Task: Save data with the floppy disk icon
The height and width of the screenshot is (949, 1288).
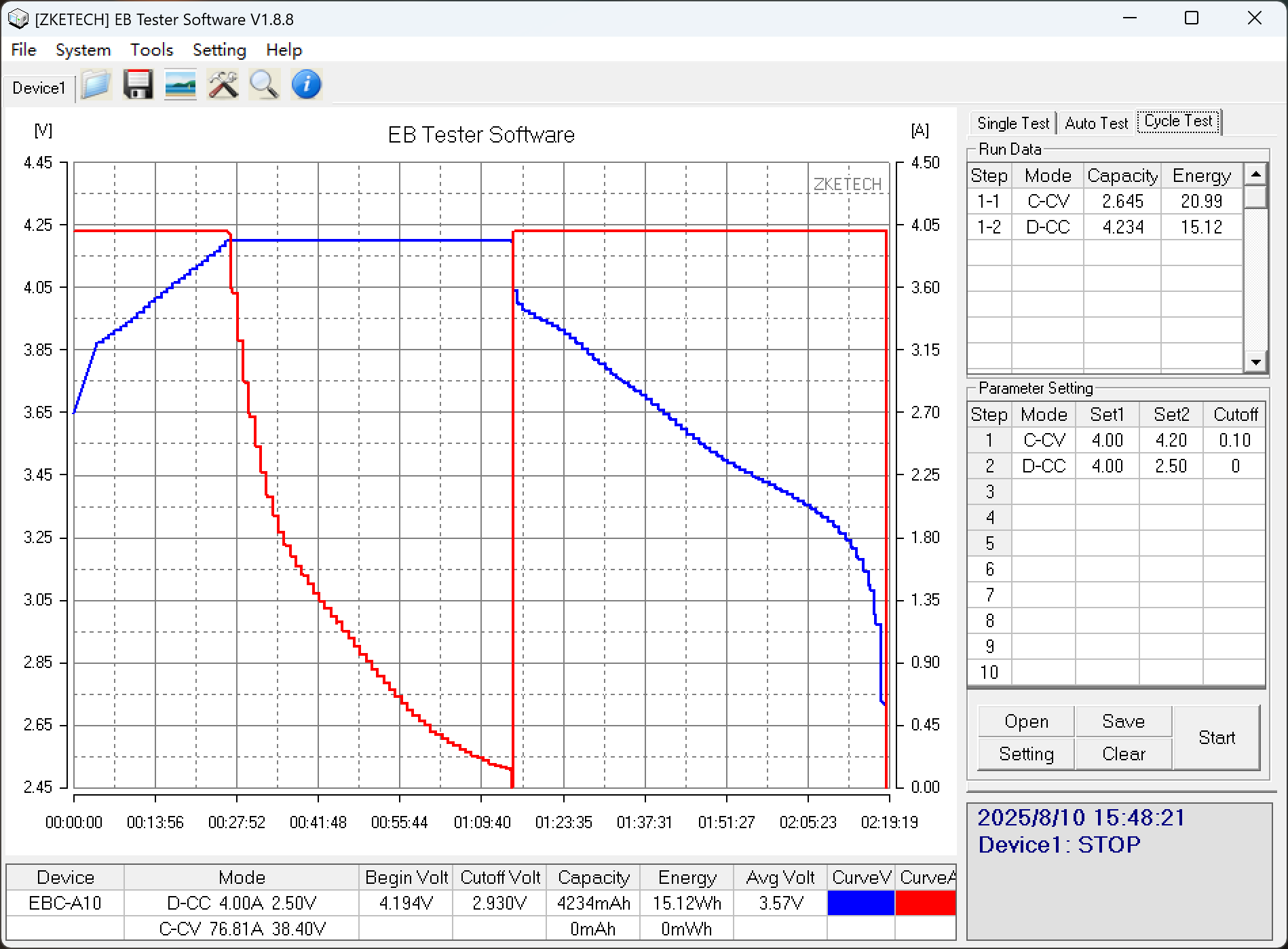Action: tap(138, 86)
